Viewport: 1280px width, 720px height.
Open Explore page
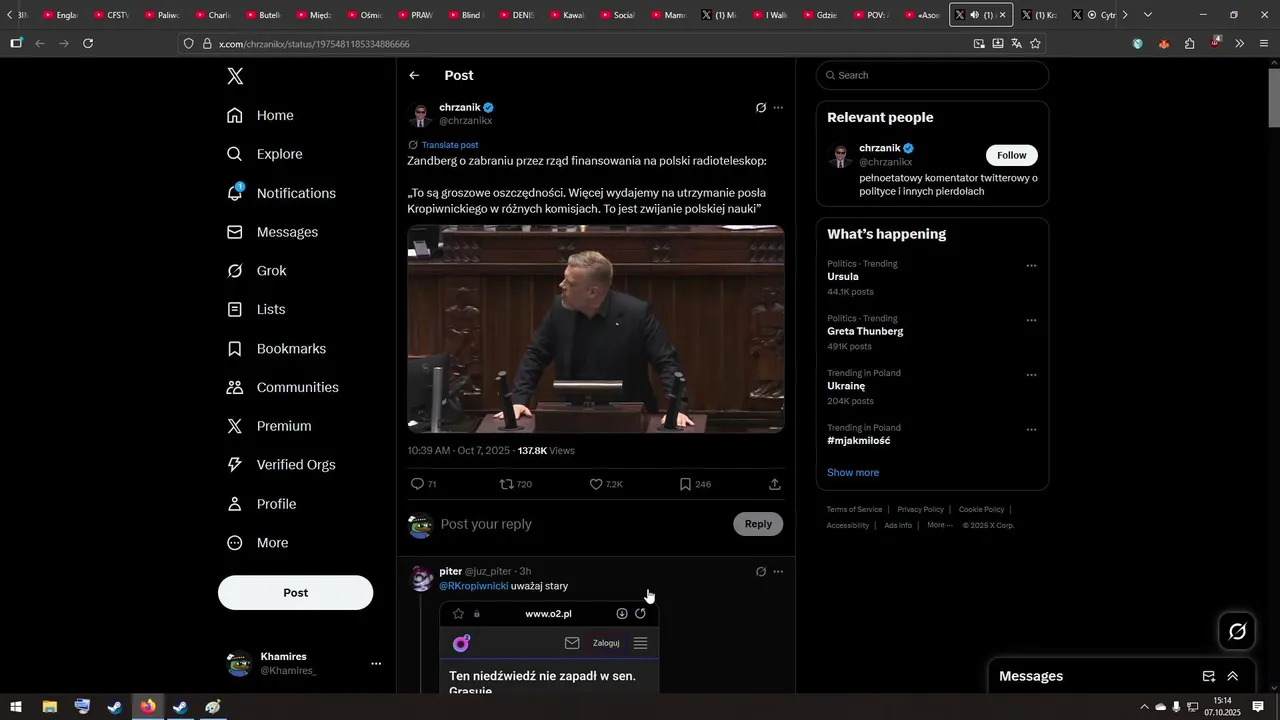coord(264,154)
